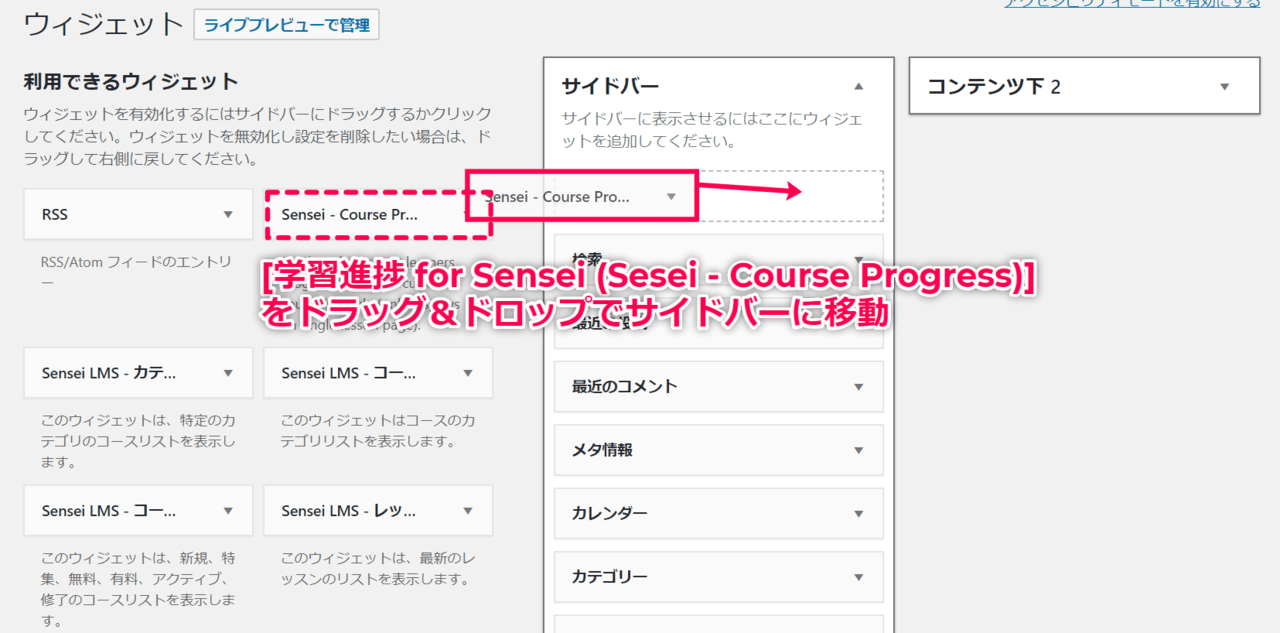Click the 最近のコメント widget title
1280x633 pixels.
tap(624, 387)
